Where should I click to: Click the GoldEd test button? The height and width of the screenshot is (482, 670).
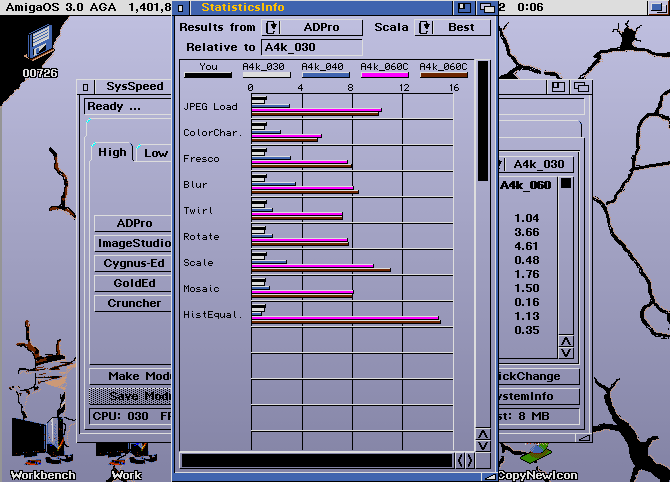point(133,283)
